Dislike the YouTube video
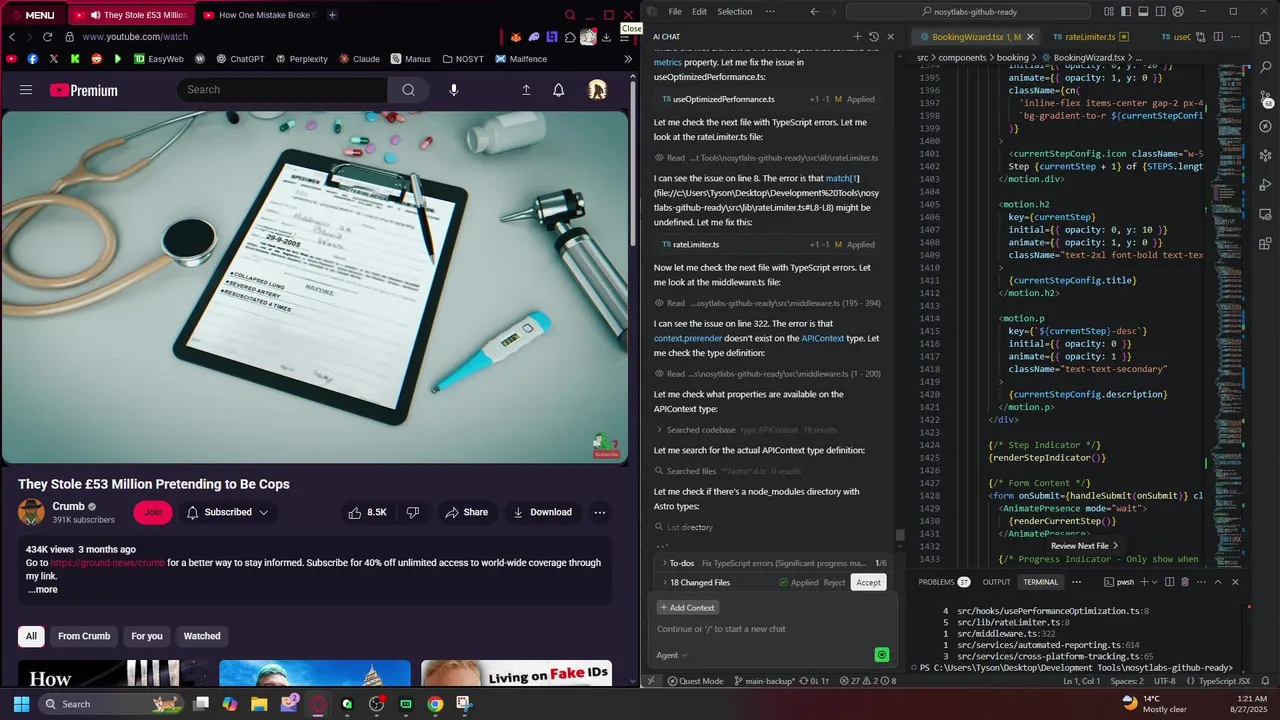The width and height of the screenshot is (1280, 720). point(413,512)
